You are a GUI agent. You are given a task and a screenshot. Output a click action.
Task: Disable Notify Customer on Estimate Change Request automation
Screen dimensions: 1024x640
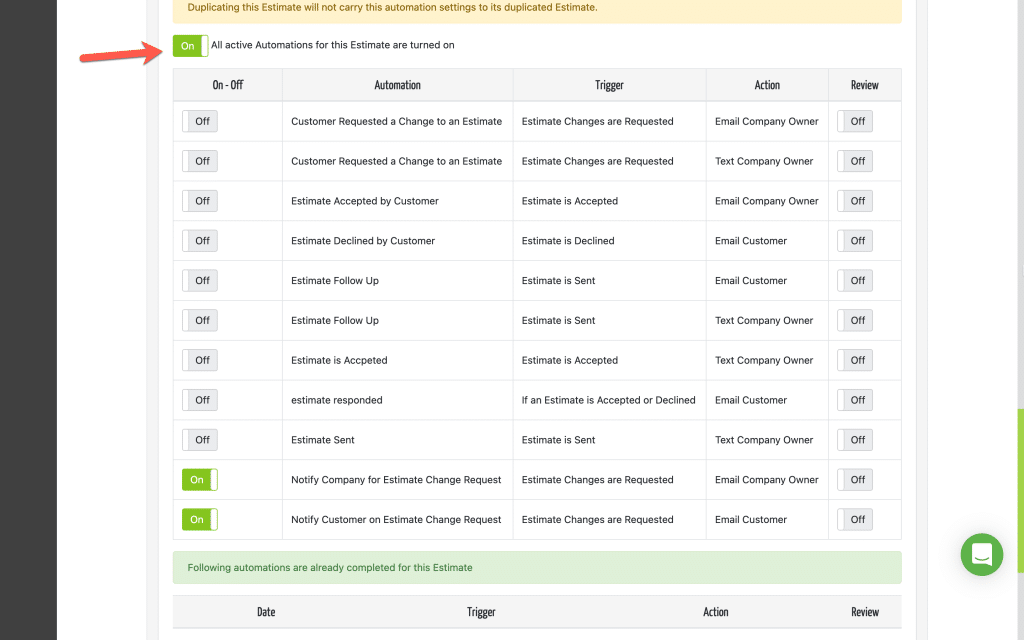pyautogui.click(x=200, y=520)
